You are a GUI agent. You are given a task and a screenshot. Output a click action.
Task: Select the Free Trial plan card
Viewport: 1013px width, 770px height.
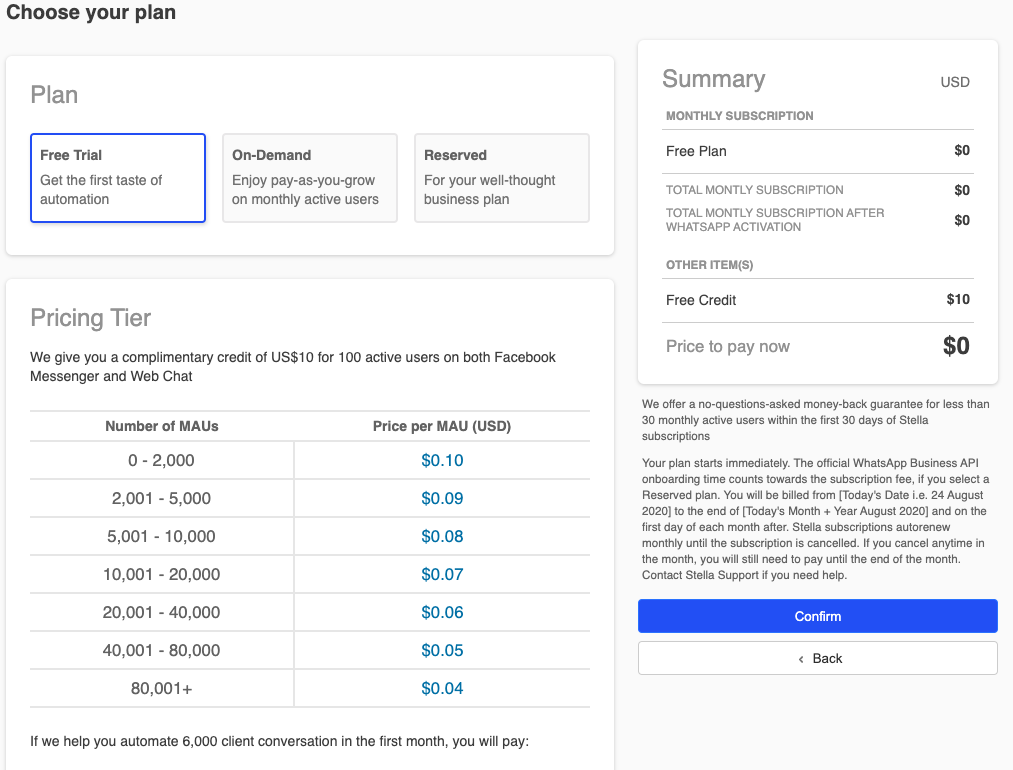click(x=118, y=178)
